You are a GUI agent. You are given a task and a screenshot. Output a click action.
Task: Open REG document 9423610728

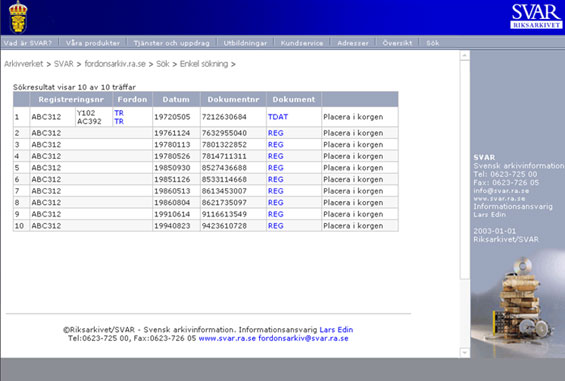[x=276, y=226]
